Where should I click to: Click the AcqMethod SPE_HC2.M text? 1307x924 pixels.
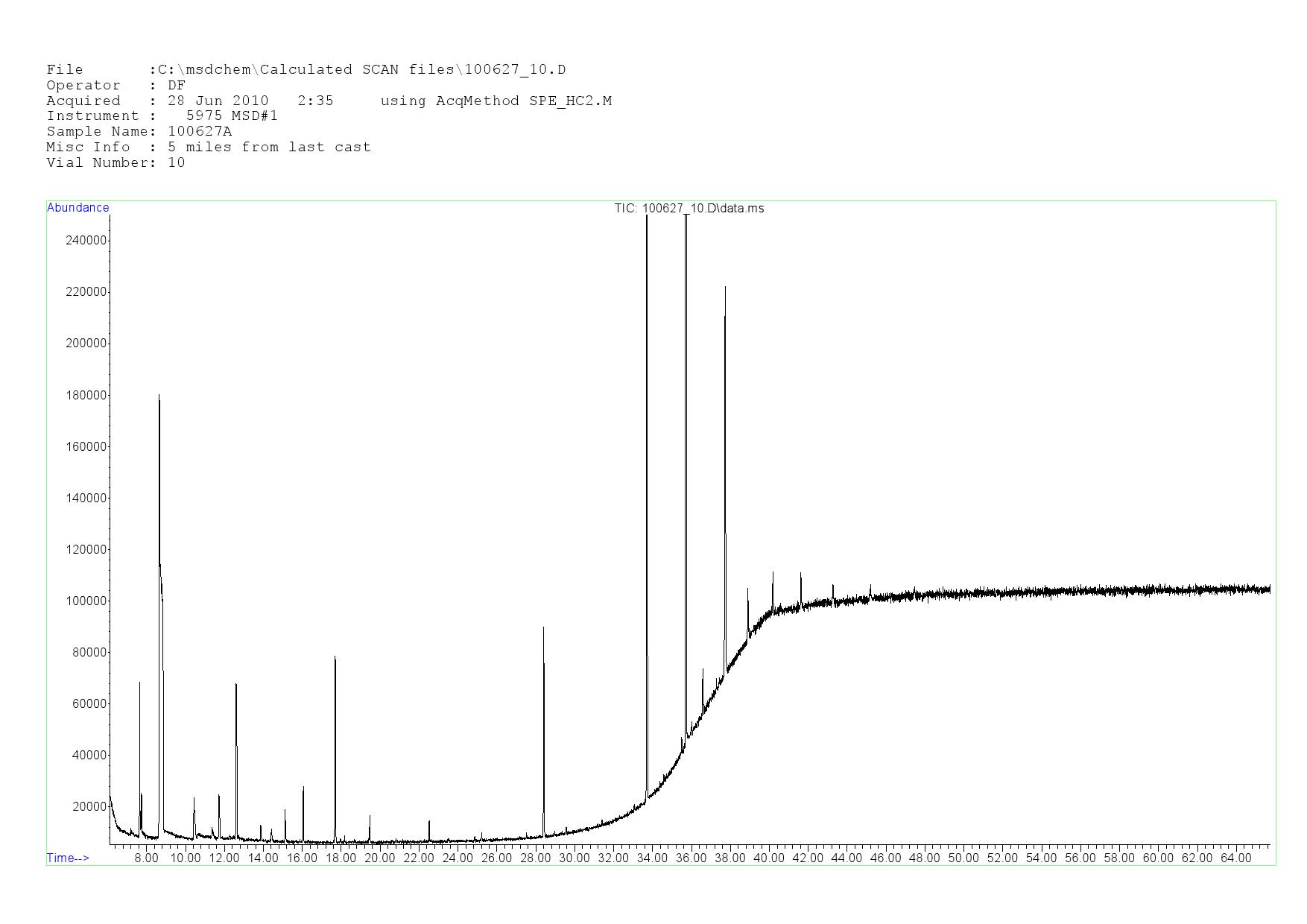coord(496,101)
